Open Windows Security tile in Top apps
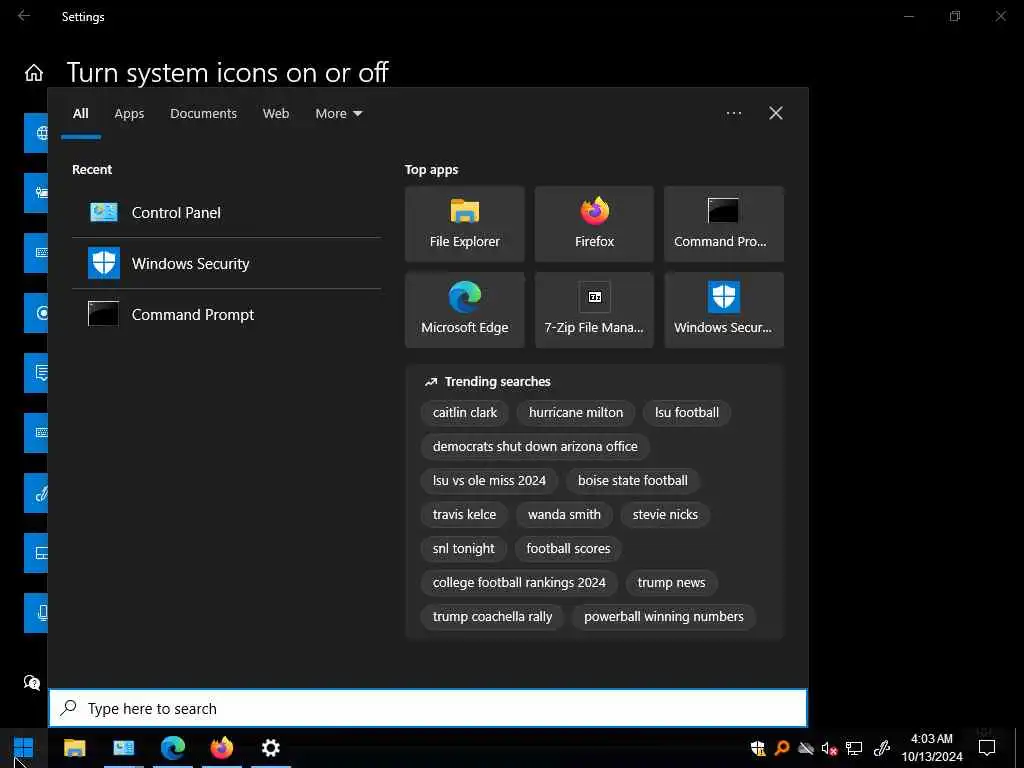Viewport: 1024px width, 768px height. 724,310
